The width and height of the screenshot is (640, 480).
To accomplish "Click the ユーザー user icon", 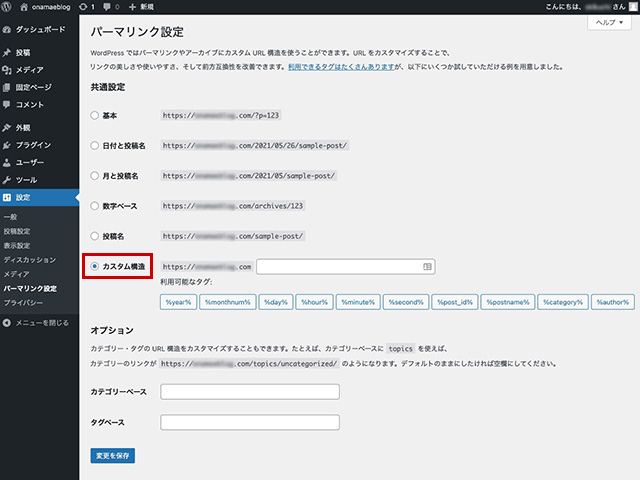I will pos(7,162).
